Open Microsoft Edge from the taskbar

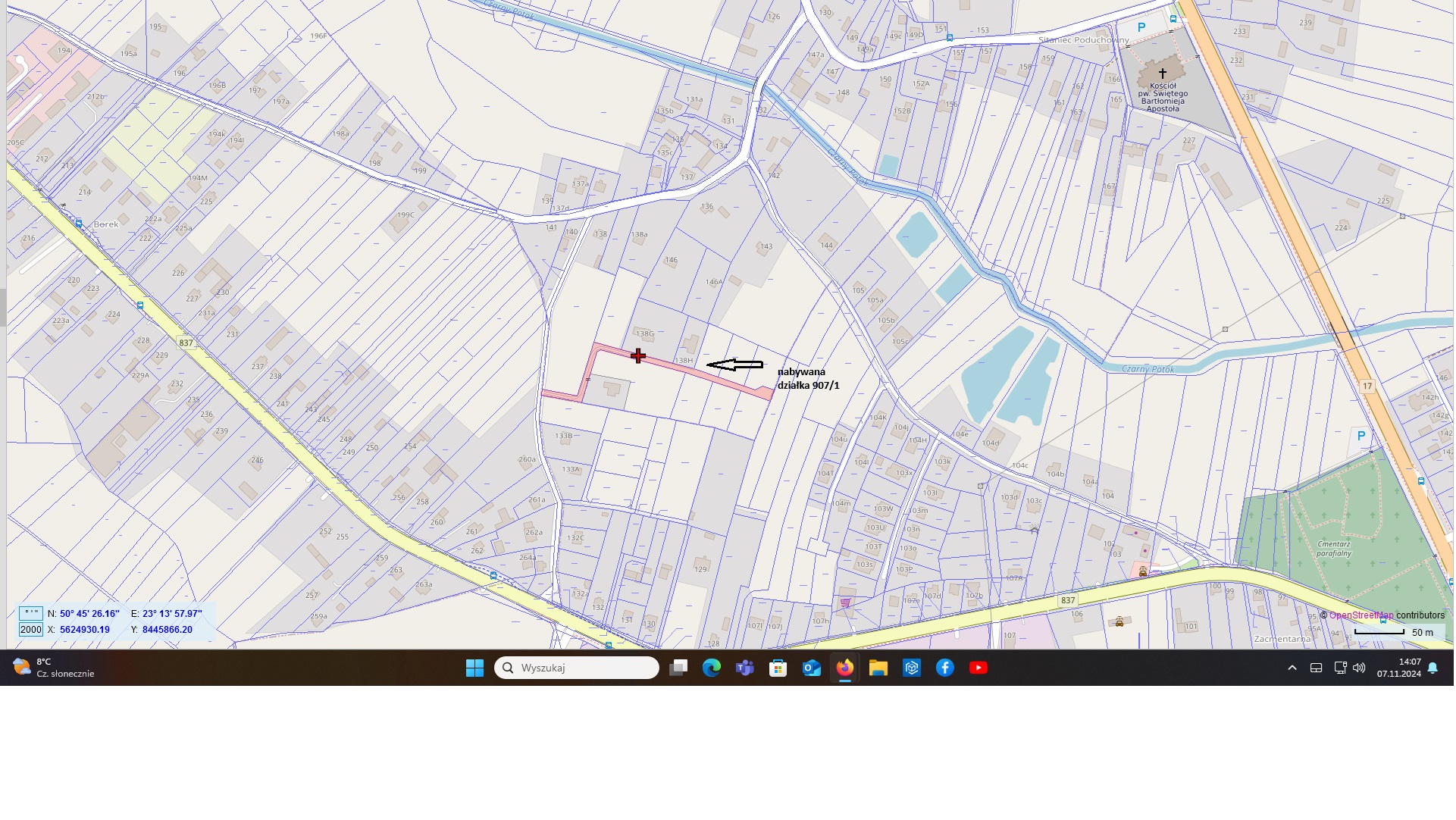(711, 668)
